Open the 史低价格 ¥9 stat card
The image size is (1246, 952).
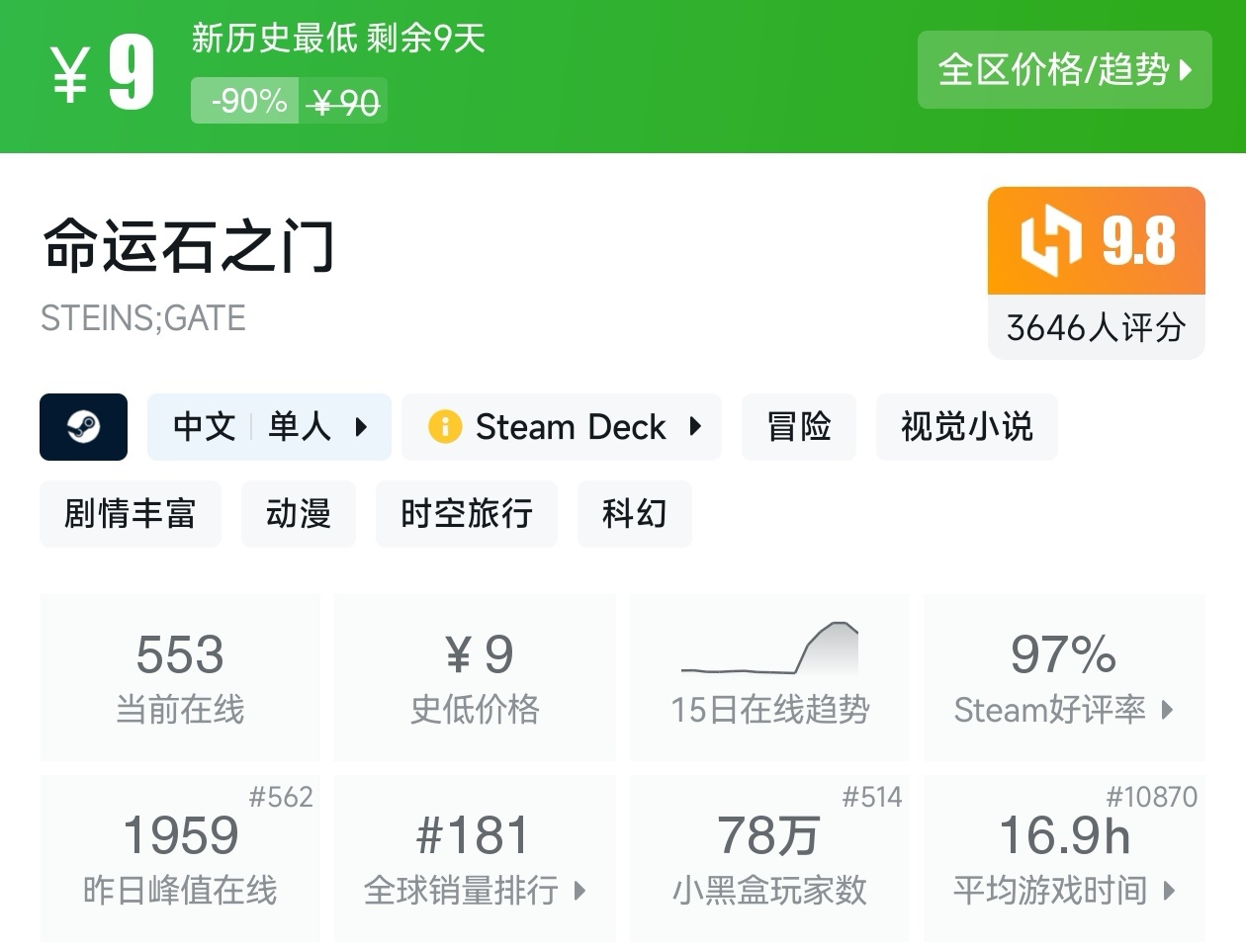[x=476, y=677]
